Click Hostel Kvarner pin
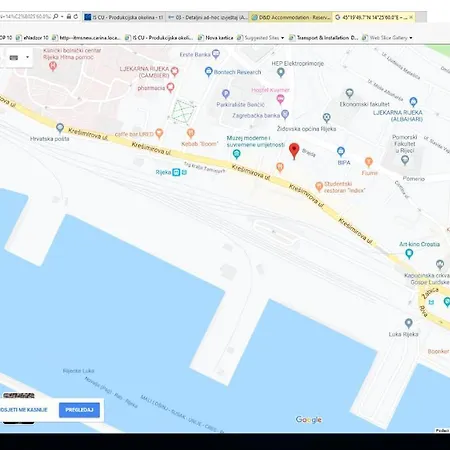Image resolution: width=450 pixels, height=450 pixels. [281, 99]
